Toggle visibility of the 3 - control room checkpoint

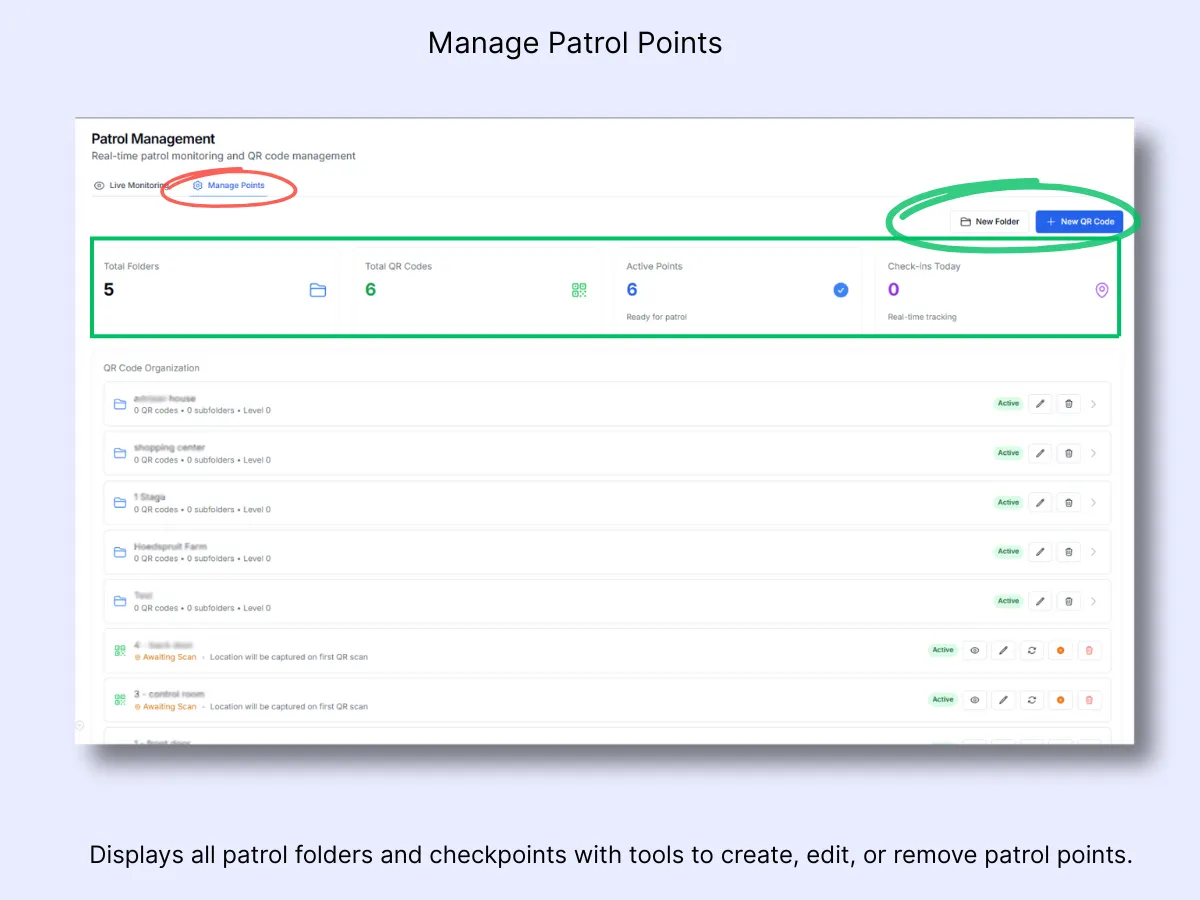coord(974,699)
